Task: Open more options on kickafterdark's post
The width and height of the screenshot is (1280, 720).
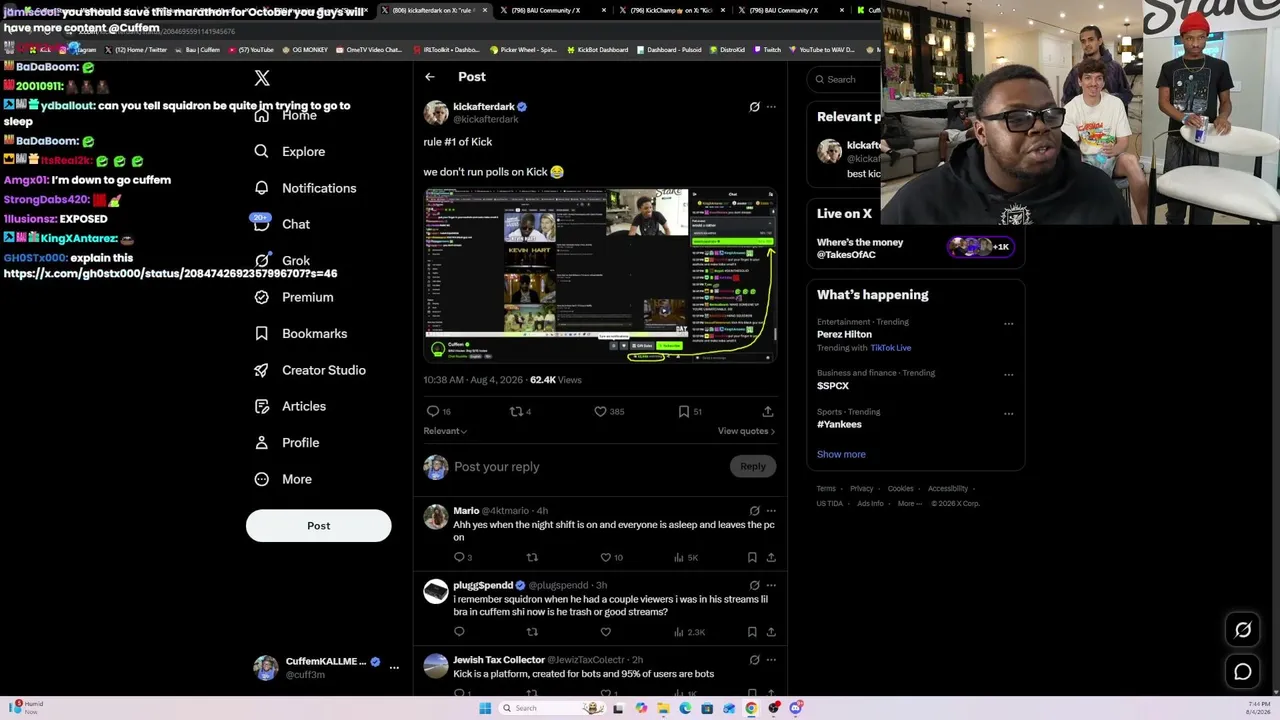Action: point(771,107)
